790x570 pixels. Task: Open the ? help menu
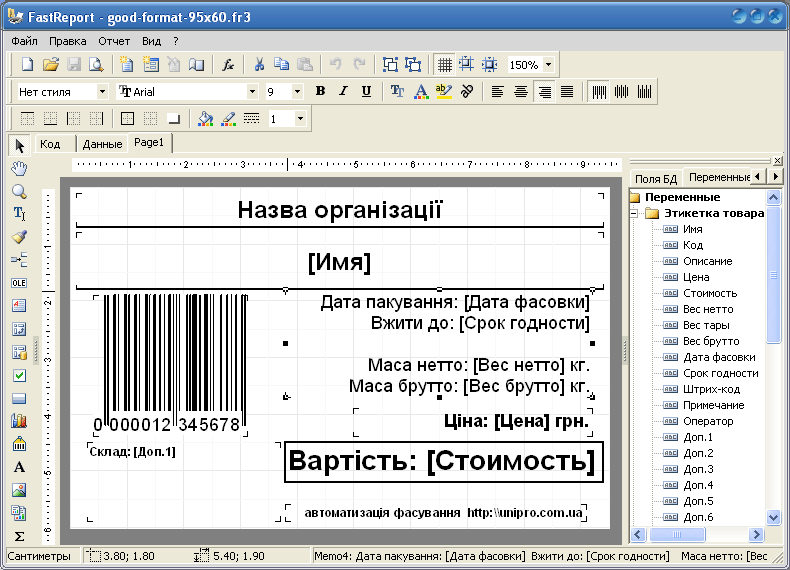(x=176, y=41)
